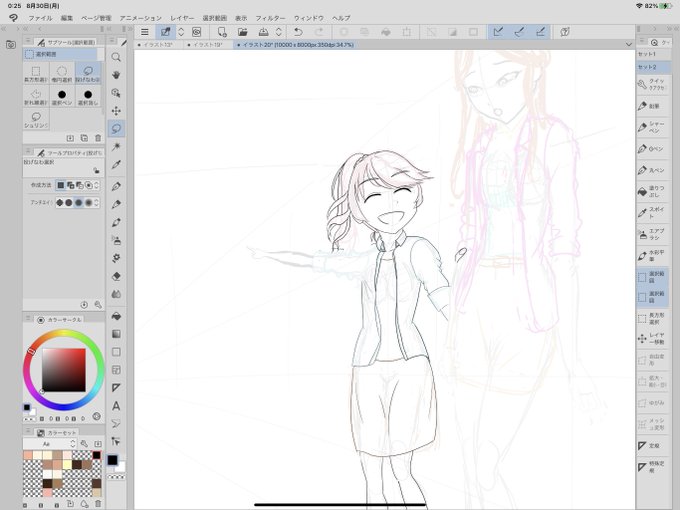Open 編集 menu
Screen dimensions: 680x510
(x=67, y=18)
